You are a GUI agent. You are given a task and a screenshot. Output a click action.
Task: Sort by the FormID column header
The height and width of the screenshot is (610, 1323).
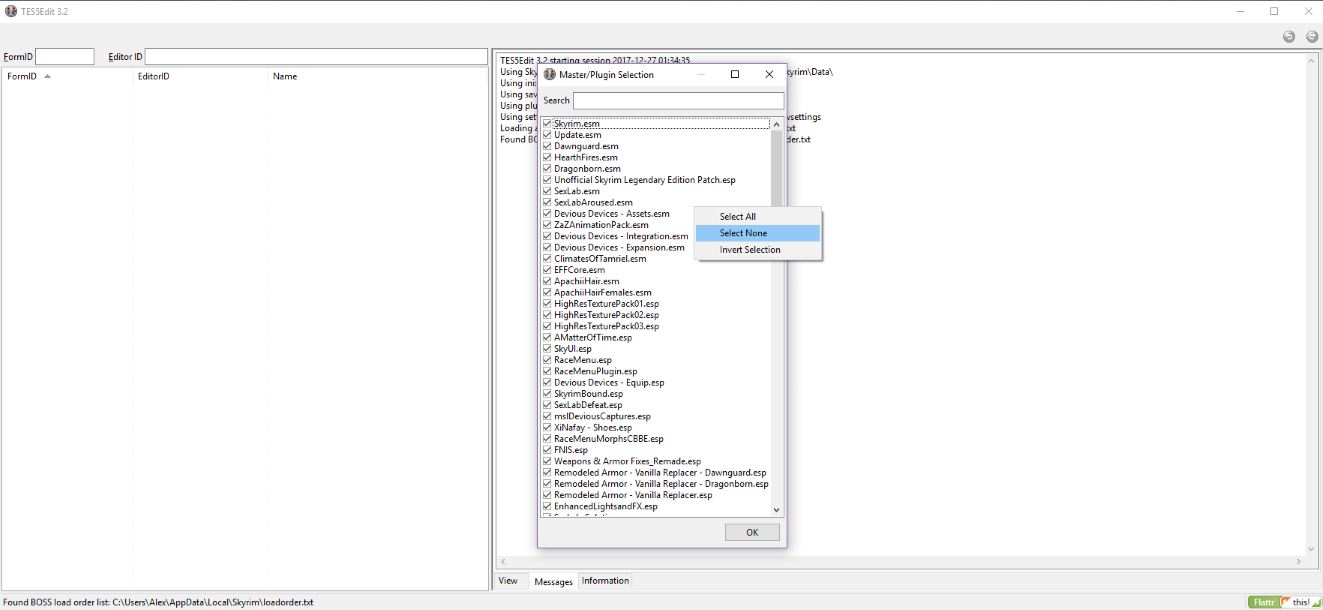tap(68, 76)
